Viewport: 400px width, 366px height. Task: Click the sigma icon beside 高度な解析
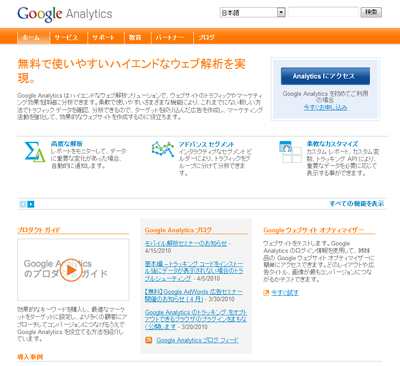click(35, 152)
